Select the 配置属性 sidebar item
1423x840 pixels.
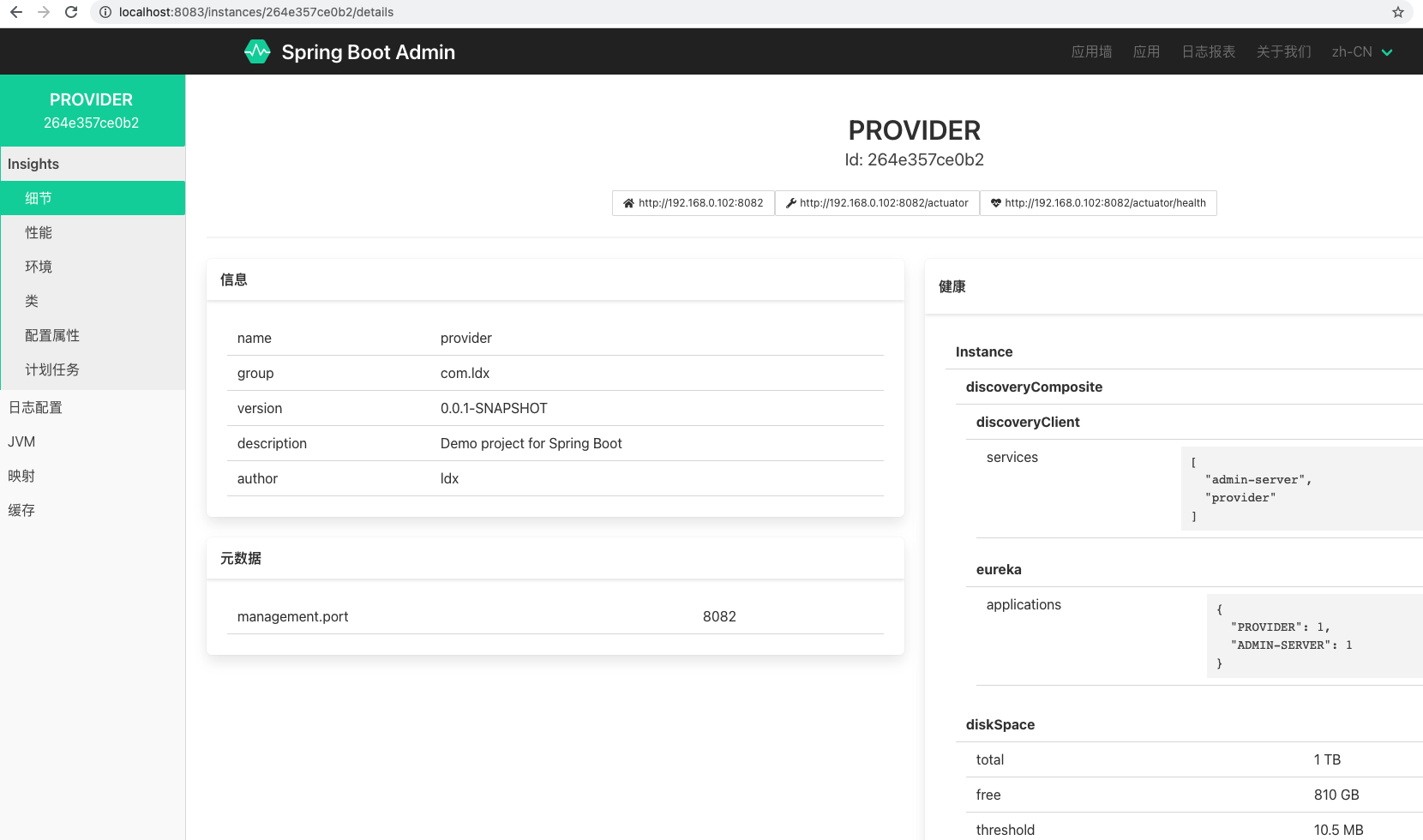tap(93, 335)
